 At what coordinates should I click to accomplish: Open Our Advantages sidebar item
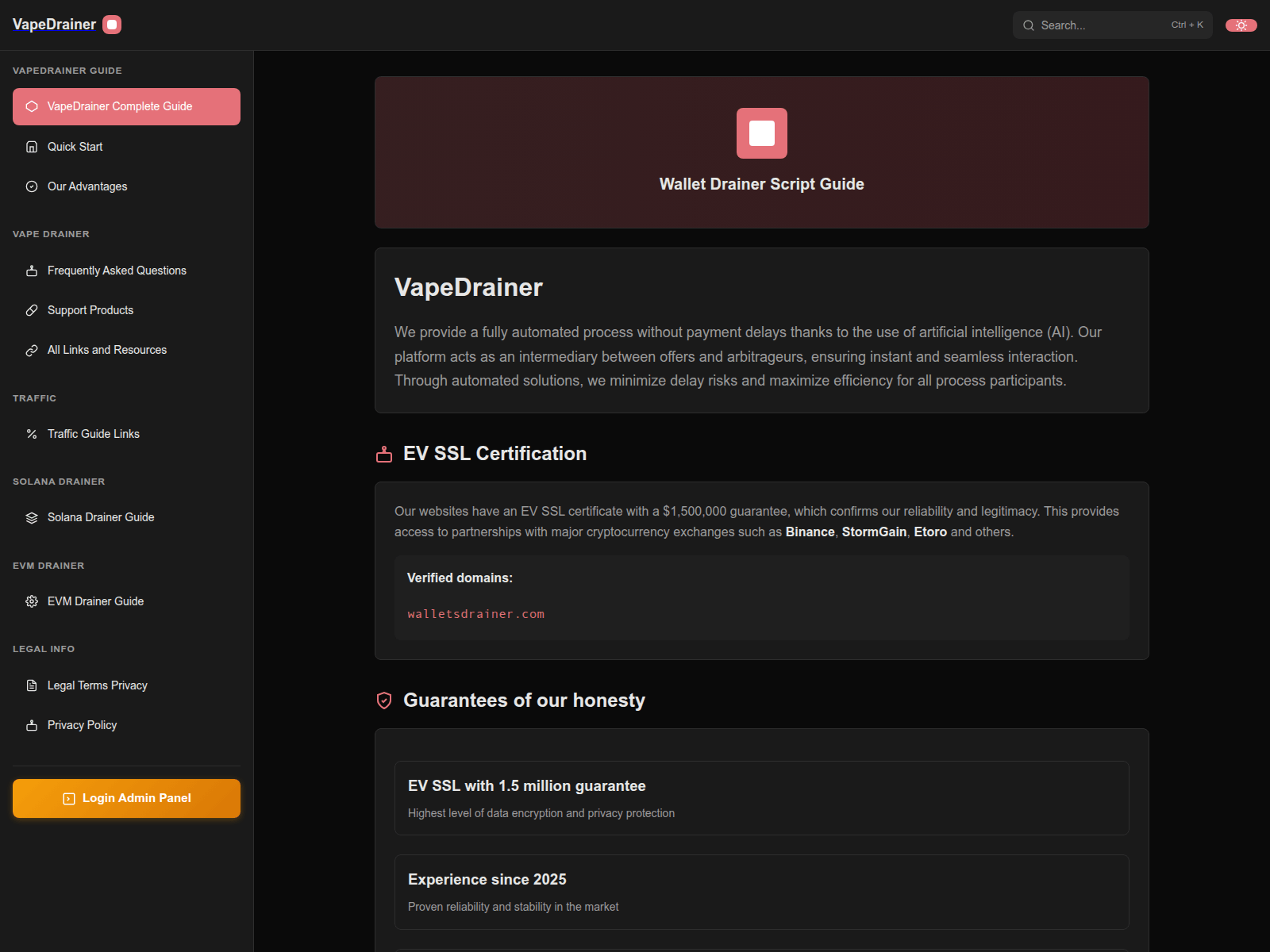[126, 186]
